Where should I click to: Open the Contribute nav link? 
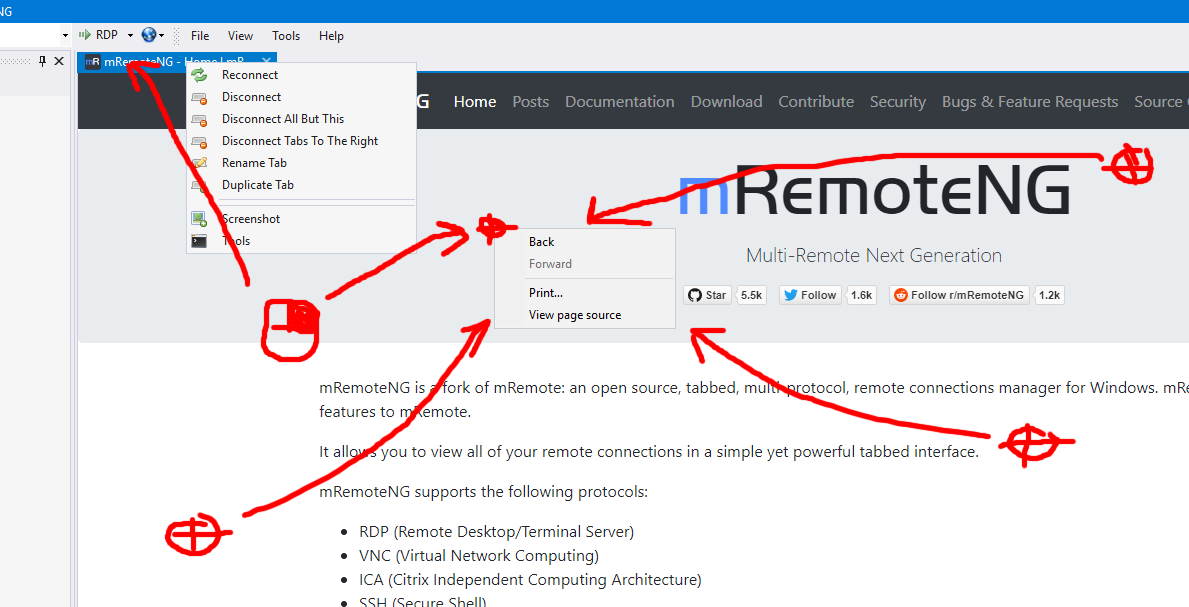[816, 102]
